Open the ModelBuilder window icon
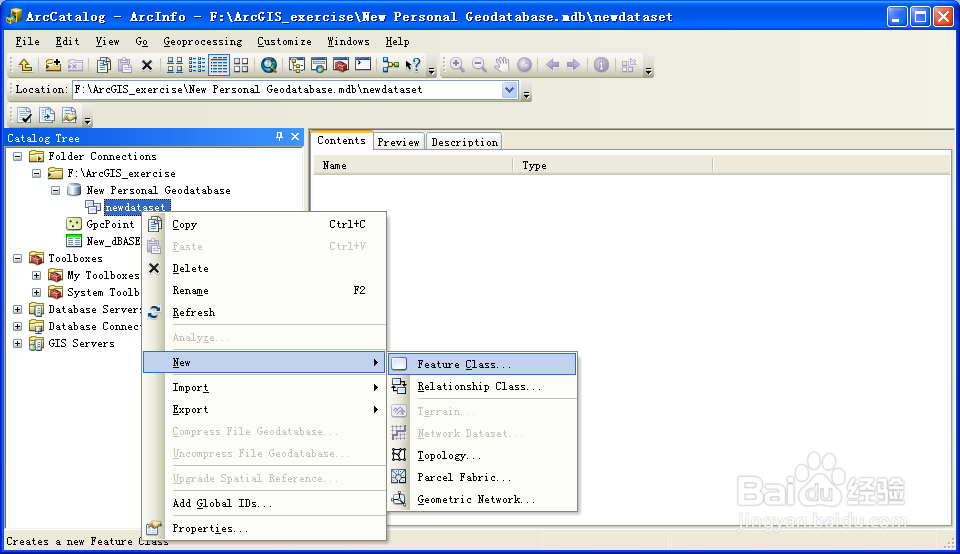This screenshot has width=960, height=554. pos(391,65)
